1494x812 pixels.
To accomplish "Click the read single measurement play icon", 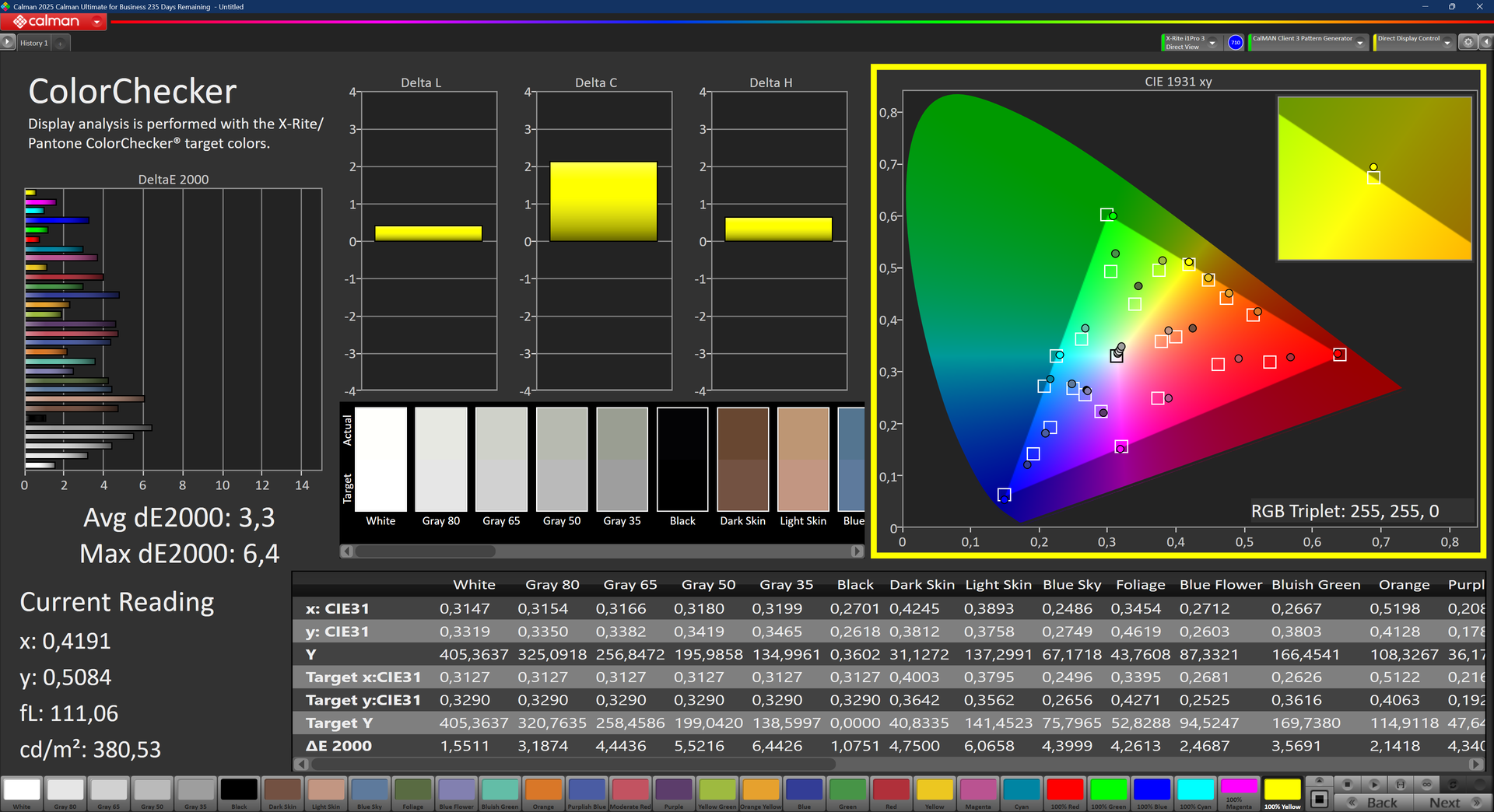I will click(x=1374, y=784).
